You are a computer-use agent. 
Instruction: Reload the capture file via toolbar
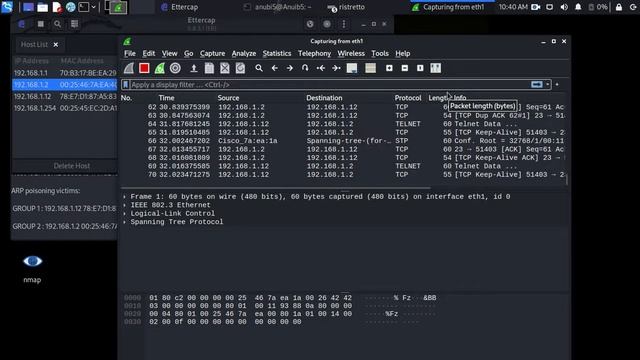[x=240, y=68]
